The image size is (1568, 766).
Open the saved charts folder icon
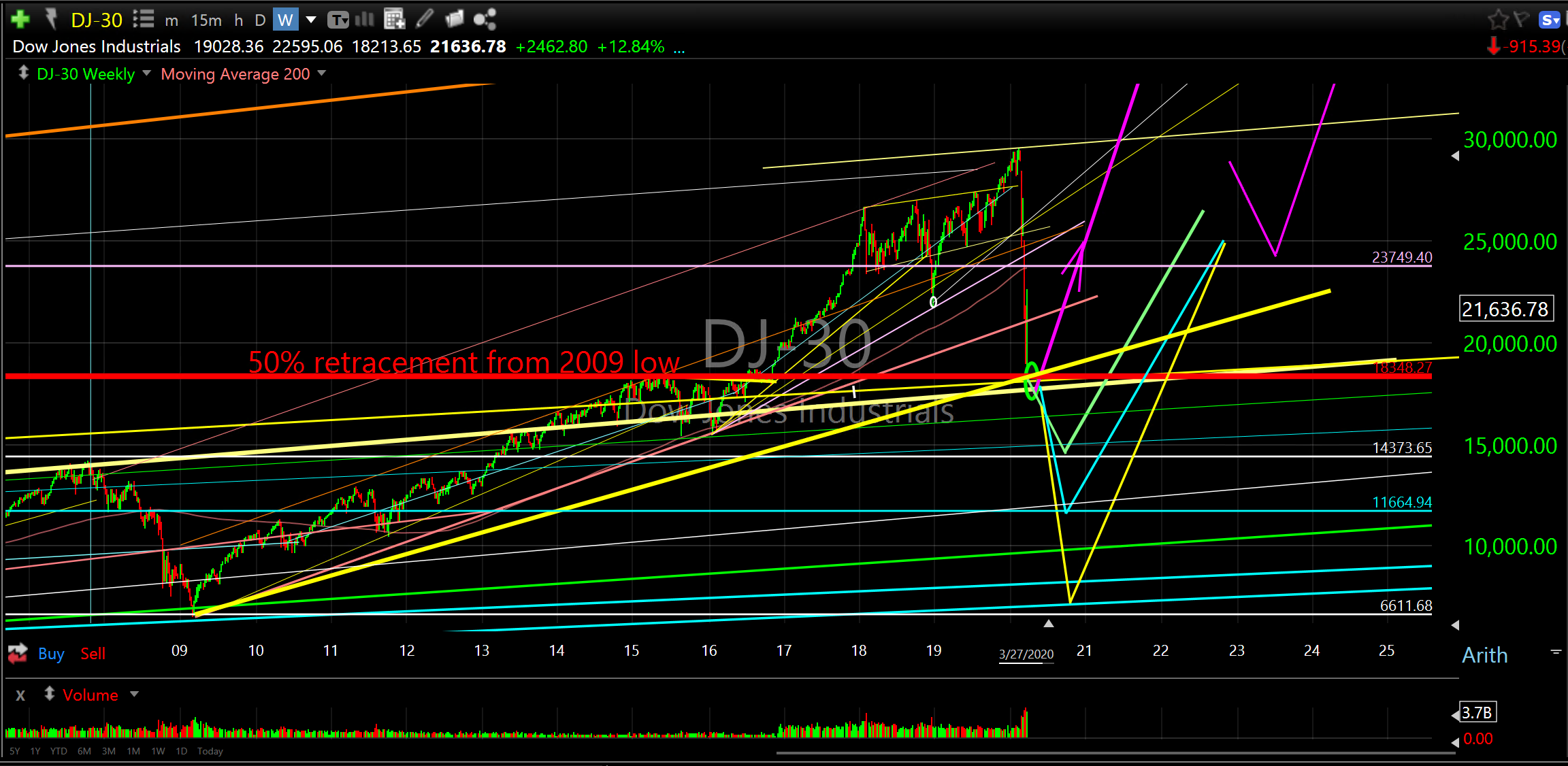pos(454,19)
